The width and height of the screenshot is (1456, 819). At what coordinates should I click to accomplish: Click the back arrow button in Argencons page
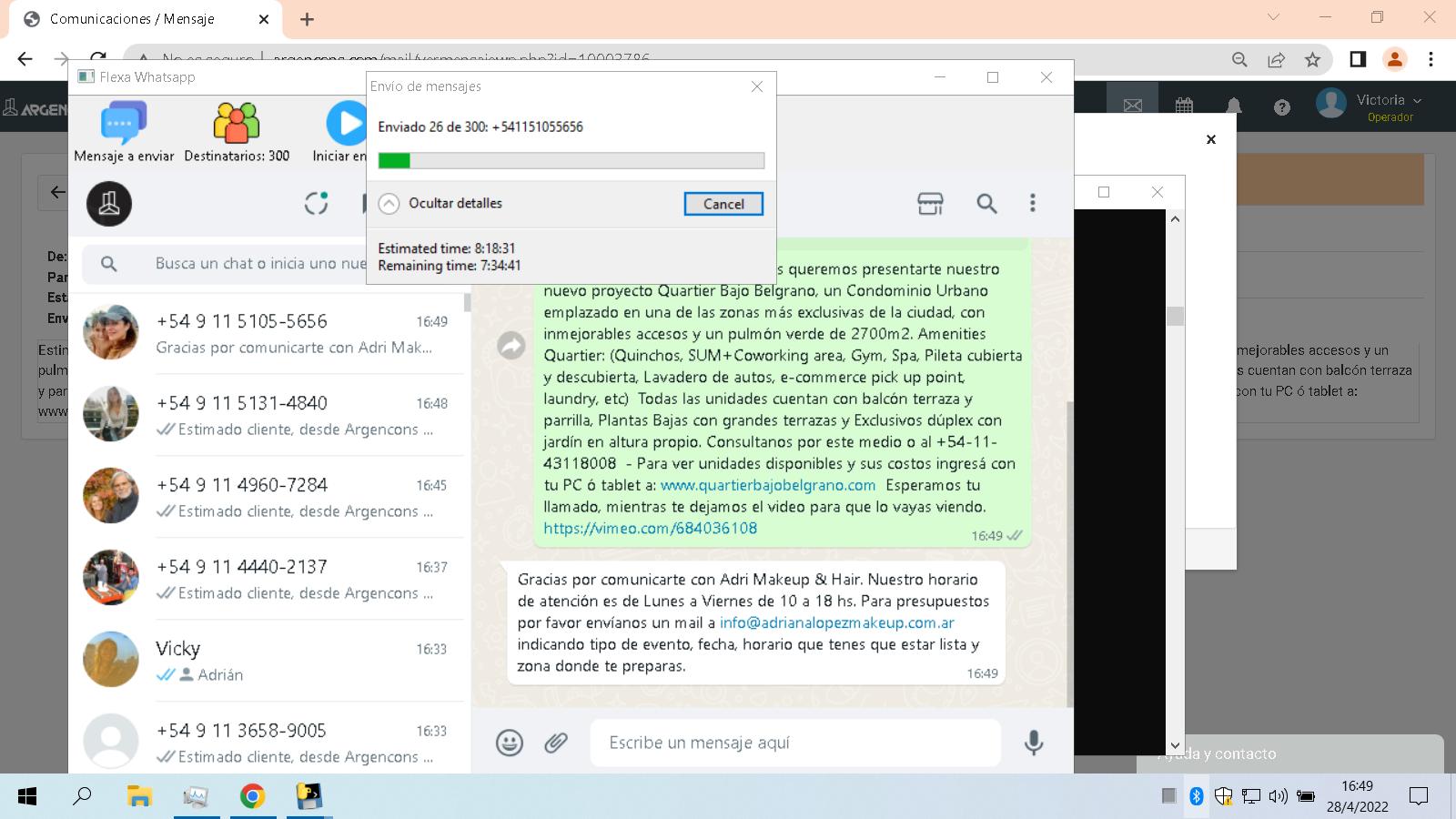click(x=56, y=192)
